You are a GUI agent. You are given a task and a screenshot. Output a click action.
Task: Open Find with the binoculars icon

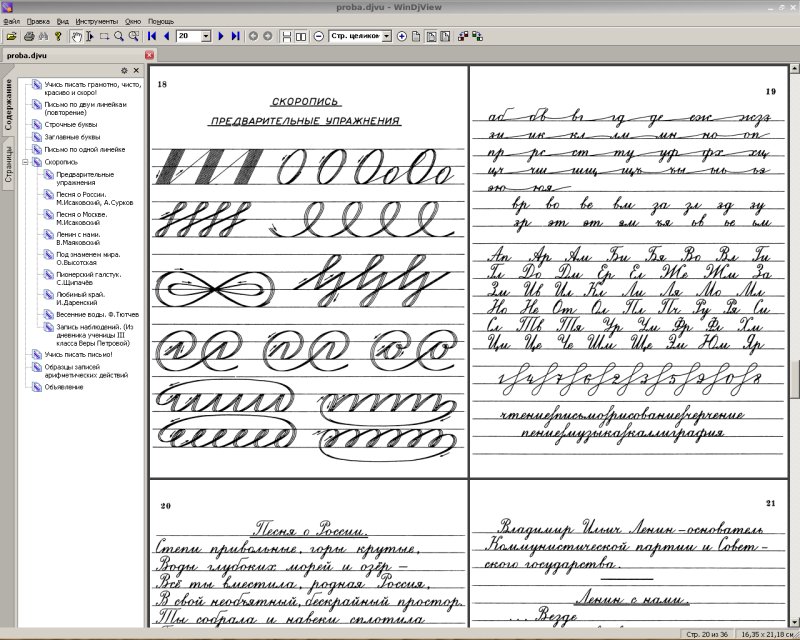pyautogui.click(x=43, y=36)
